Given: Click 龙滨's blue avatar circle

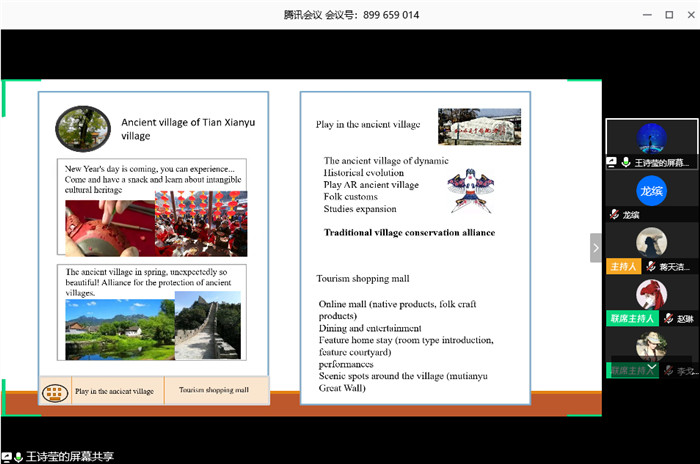Looking at the screenshot, I should click(651, 189).
